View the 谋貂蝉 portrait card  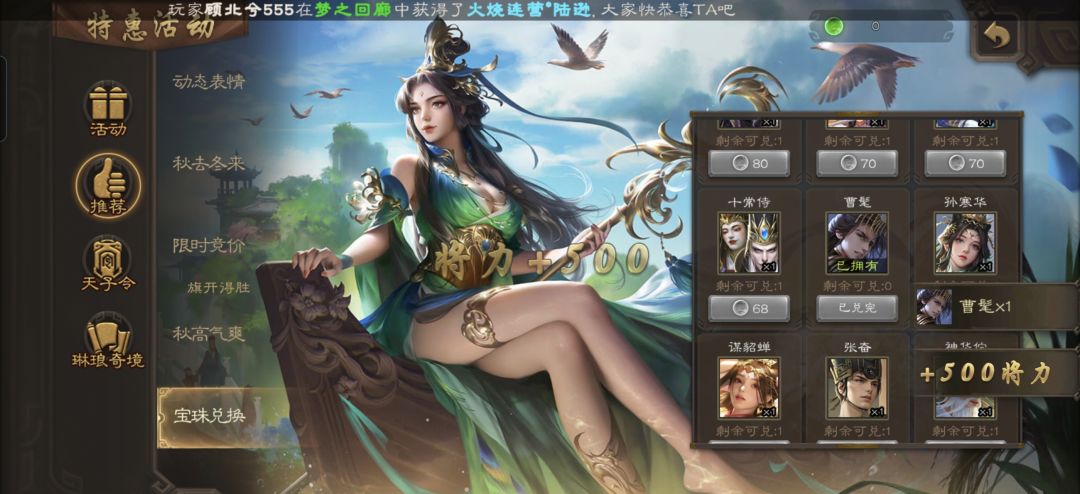pos(749,388)
